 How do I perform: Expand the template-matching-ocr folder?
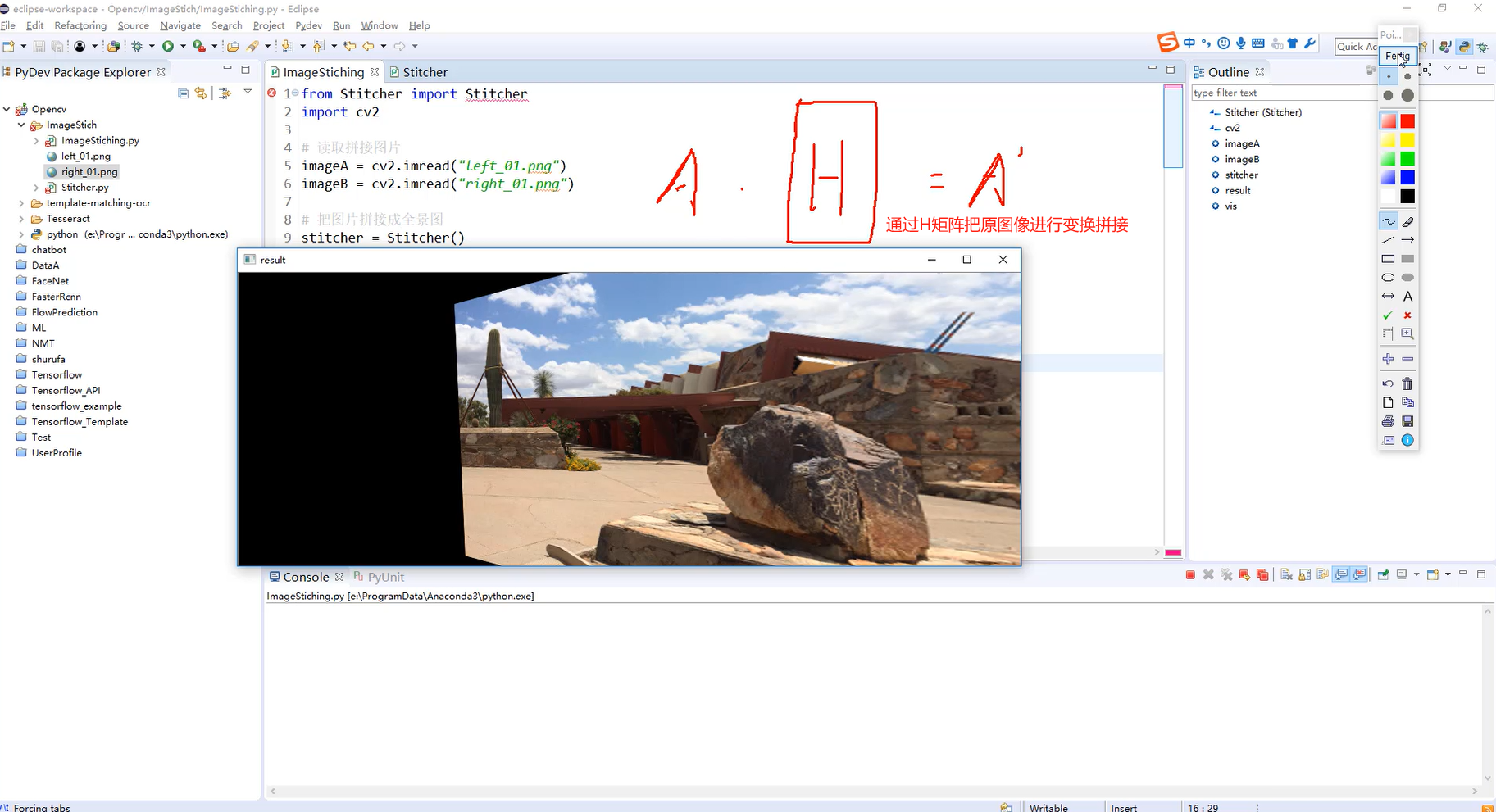pos(21,203)
